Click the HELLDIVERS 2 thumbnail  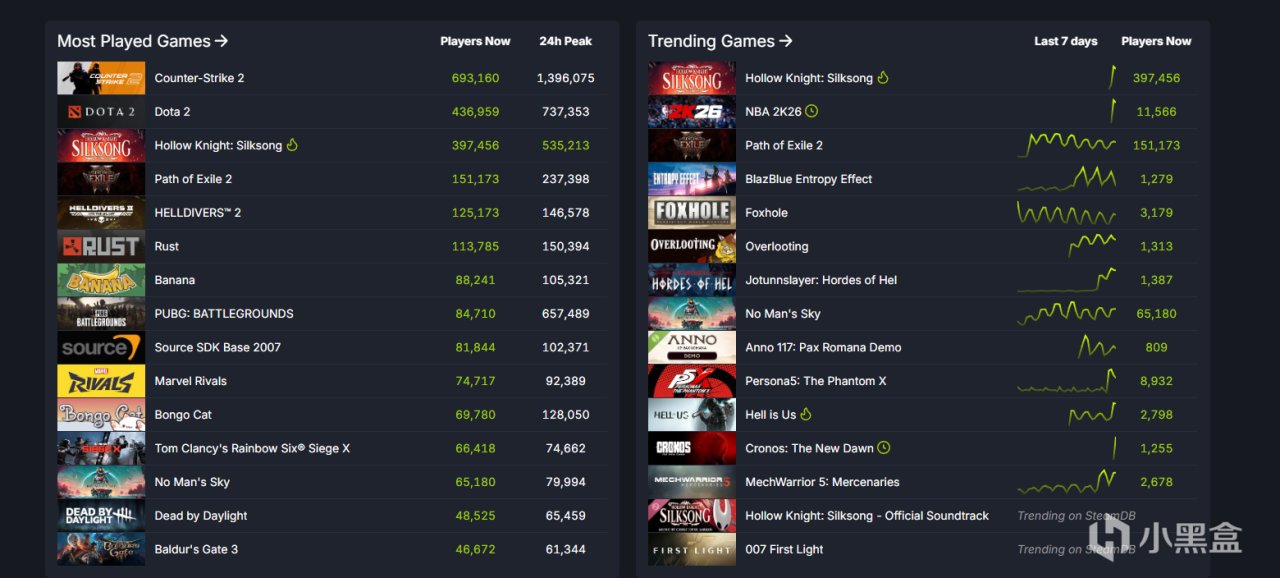tap(101, 213)
